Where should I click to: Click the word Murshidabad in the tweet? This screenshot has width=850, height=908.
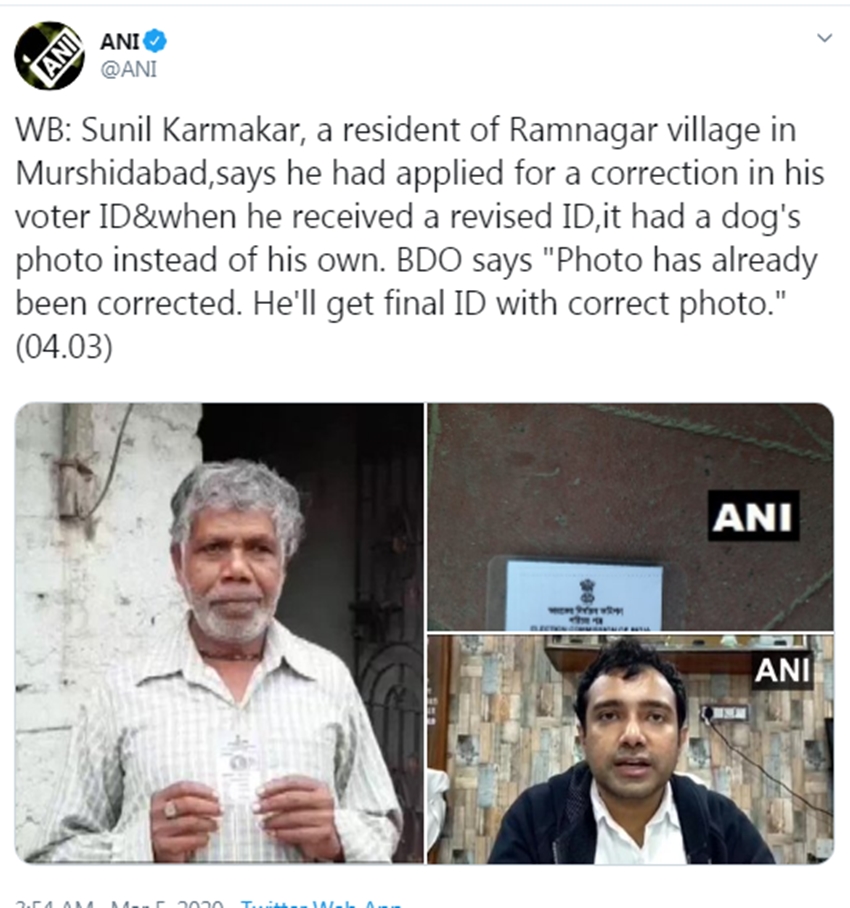pyautogui.click(x=111, y=174)
